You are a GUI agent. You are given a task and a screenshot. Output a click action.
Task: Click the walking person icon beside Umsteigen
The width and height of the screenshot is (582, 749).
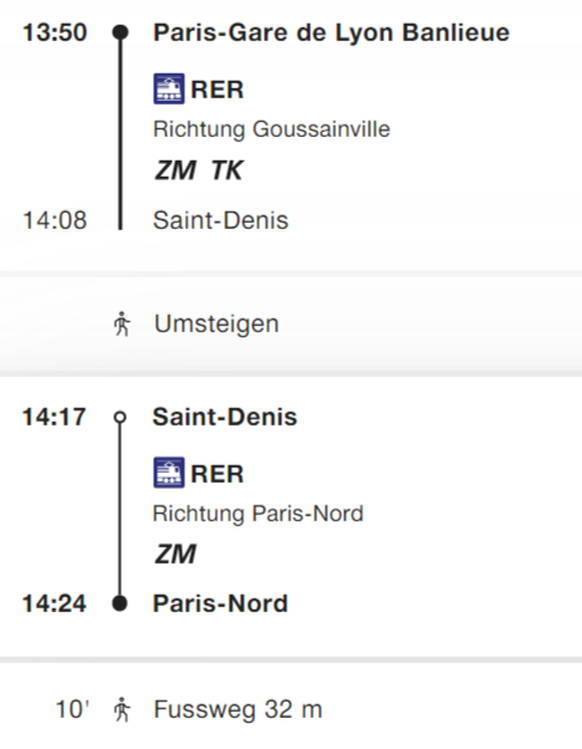122,324
